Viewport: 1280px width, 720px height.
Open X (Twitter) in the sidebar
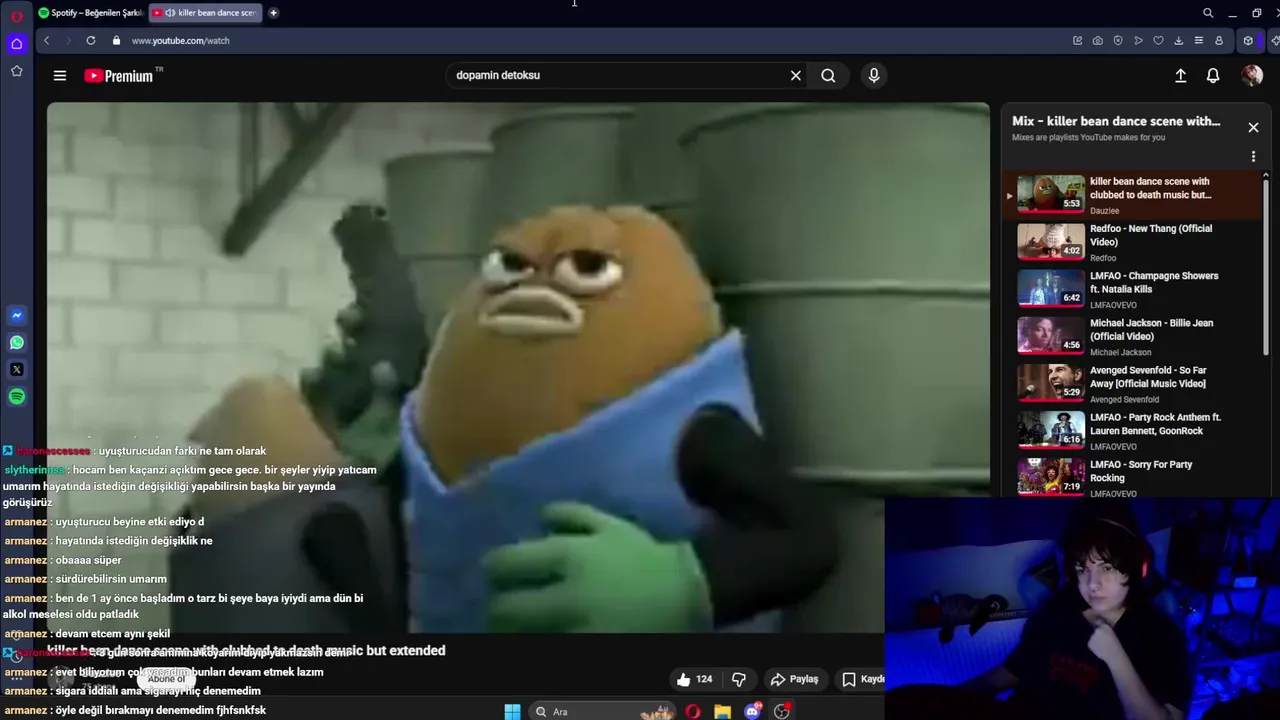point(16,370)
